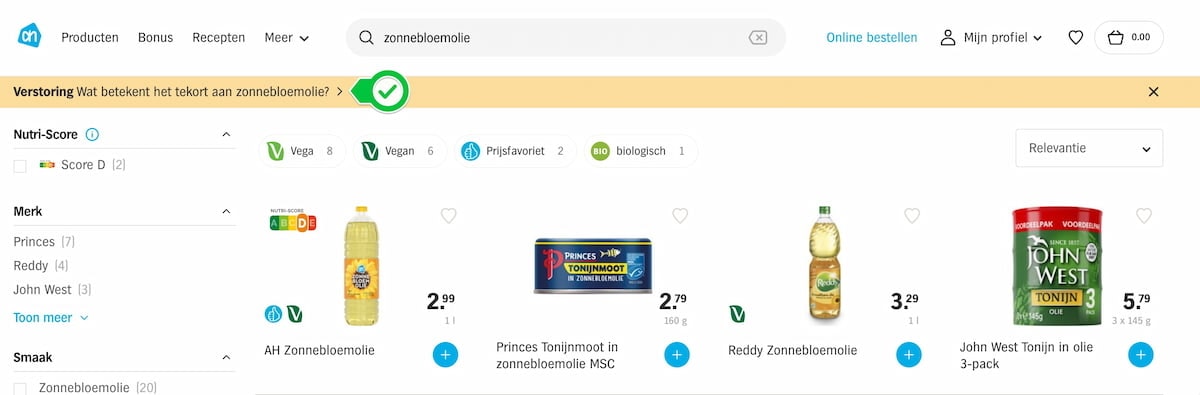Click into the search input field
Image resolution: width=1200 pixels, height=395 pixels.
pos(560,38)
